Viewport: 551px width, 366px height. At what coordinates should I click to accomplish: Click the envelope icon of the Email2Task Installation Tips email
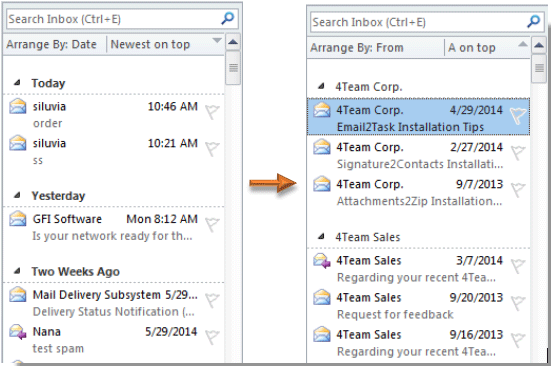322,110
